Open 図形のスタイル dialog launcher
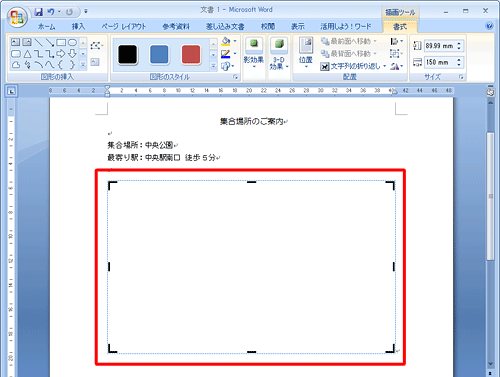 coord(235,77)
